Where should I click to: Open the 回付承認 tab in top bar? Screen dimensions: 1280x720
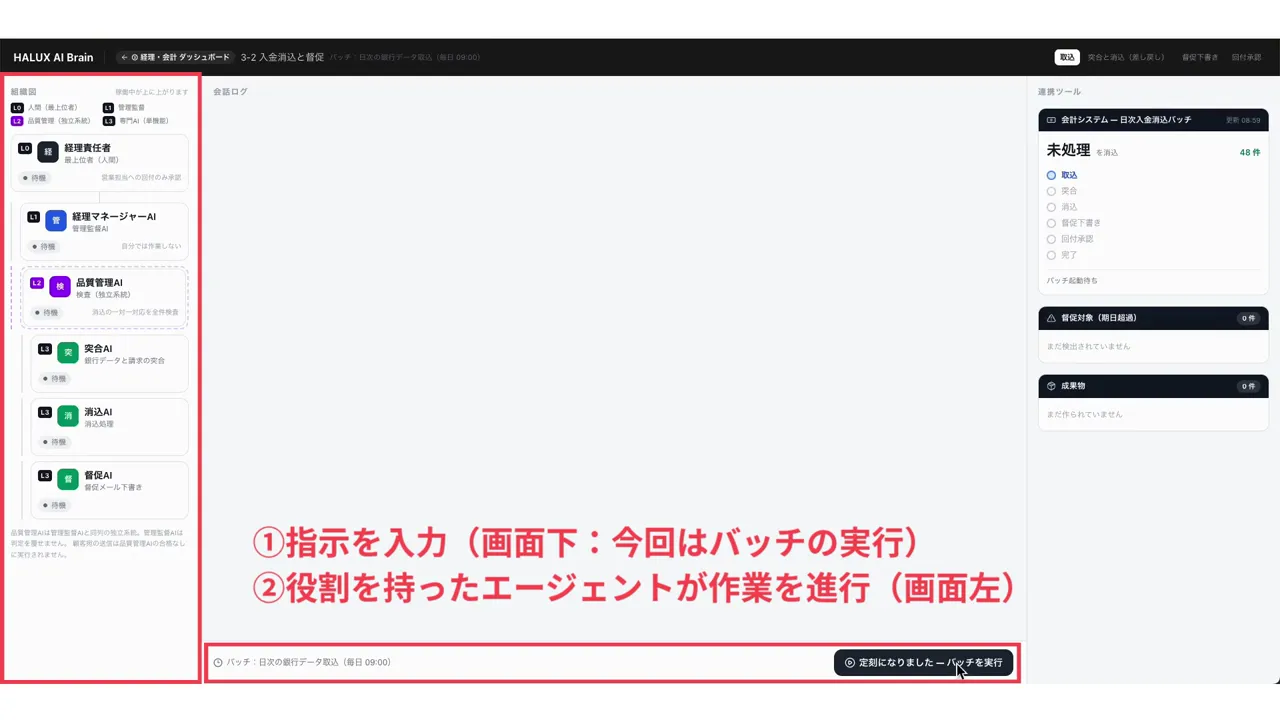(x=1246, y=57)
